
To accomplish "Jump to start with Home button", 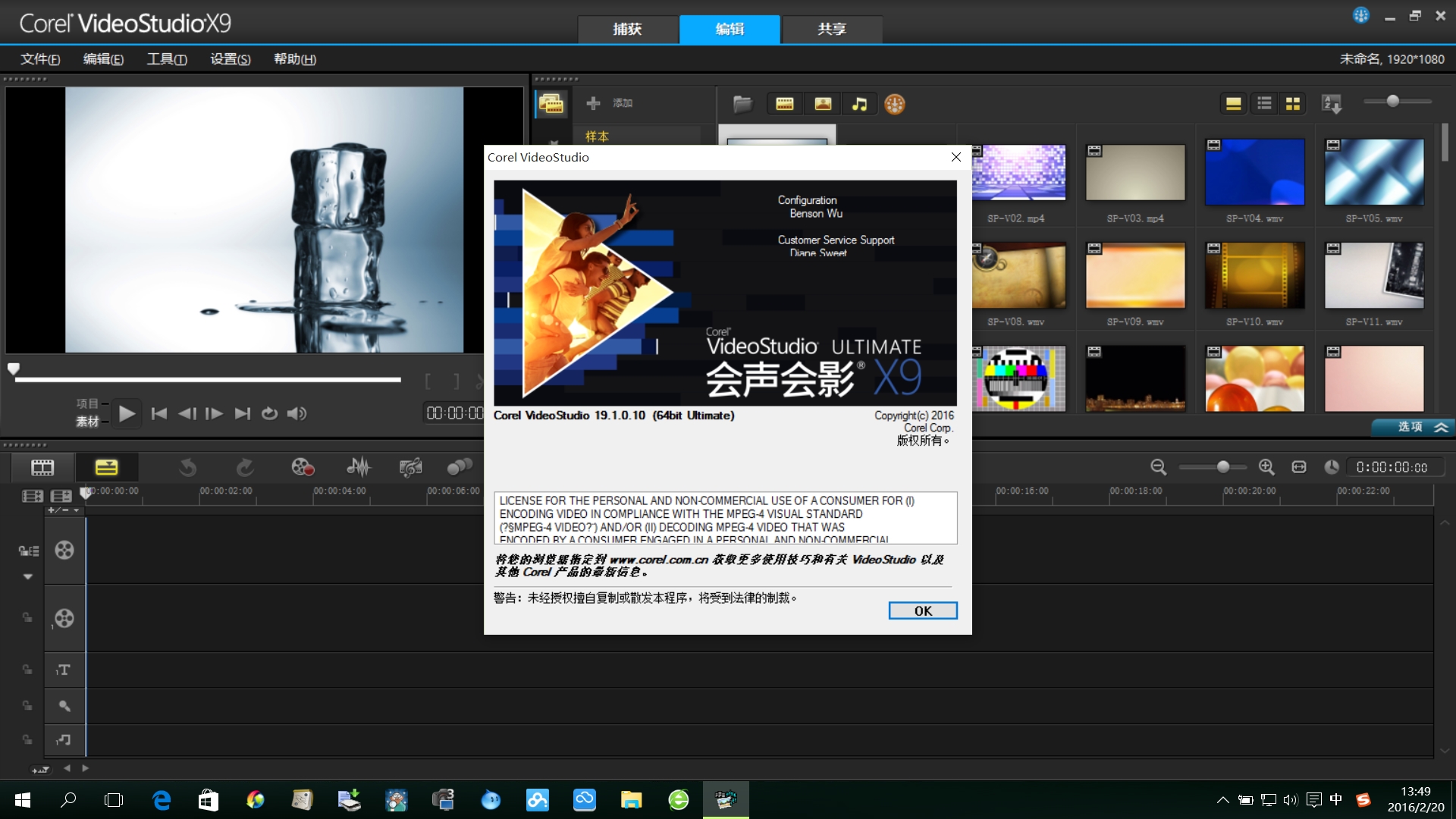I will [159, 413].
